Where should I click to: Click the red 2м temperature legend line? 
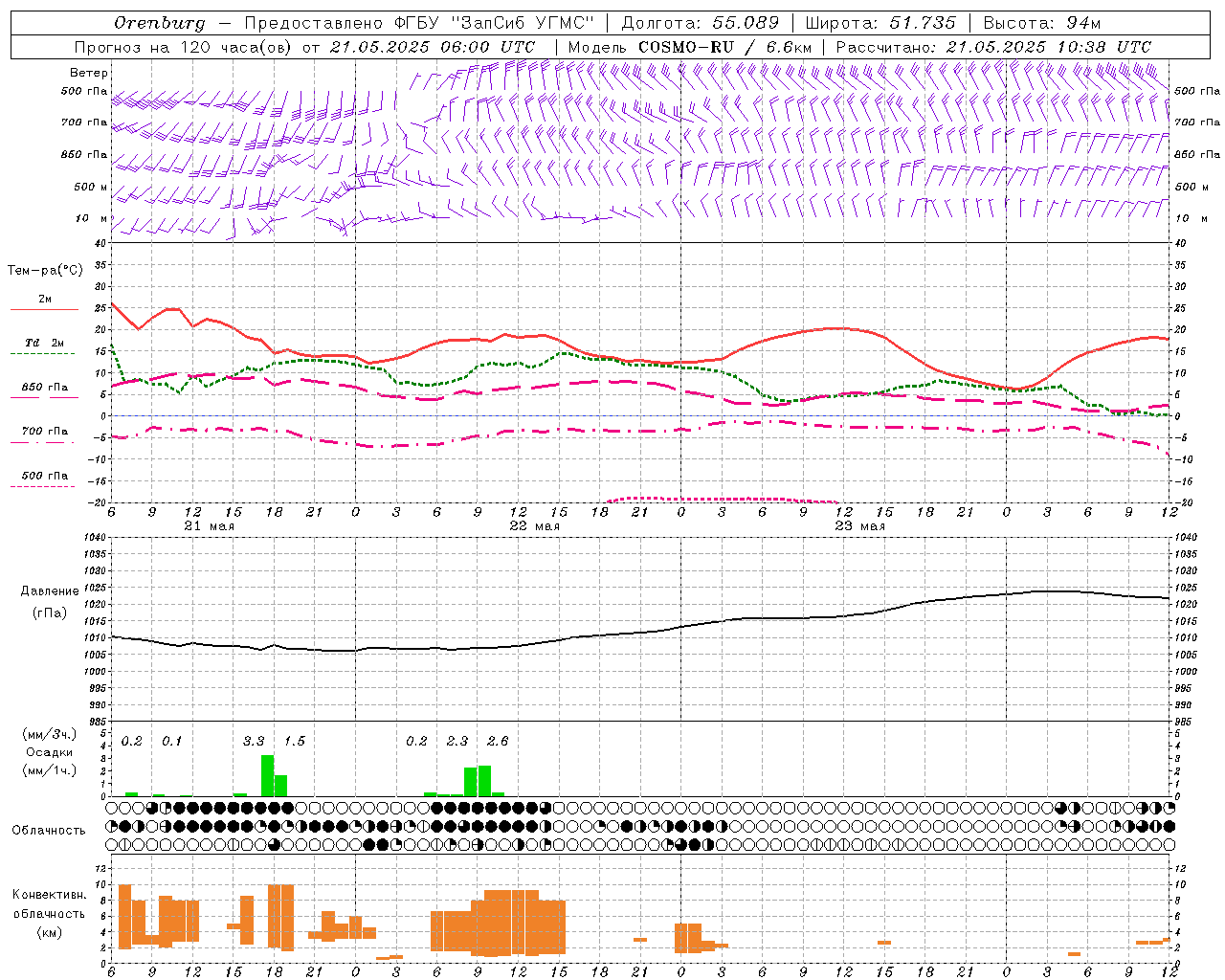[x=44, y=309]
